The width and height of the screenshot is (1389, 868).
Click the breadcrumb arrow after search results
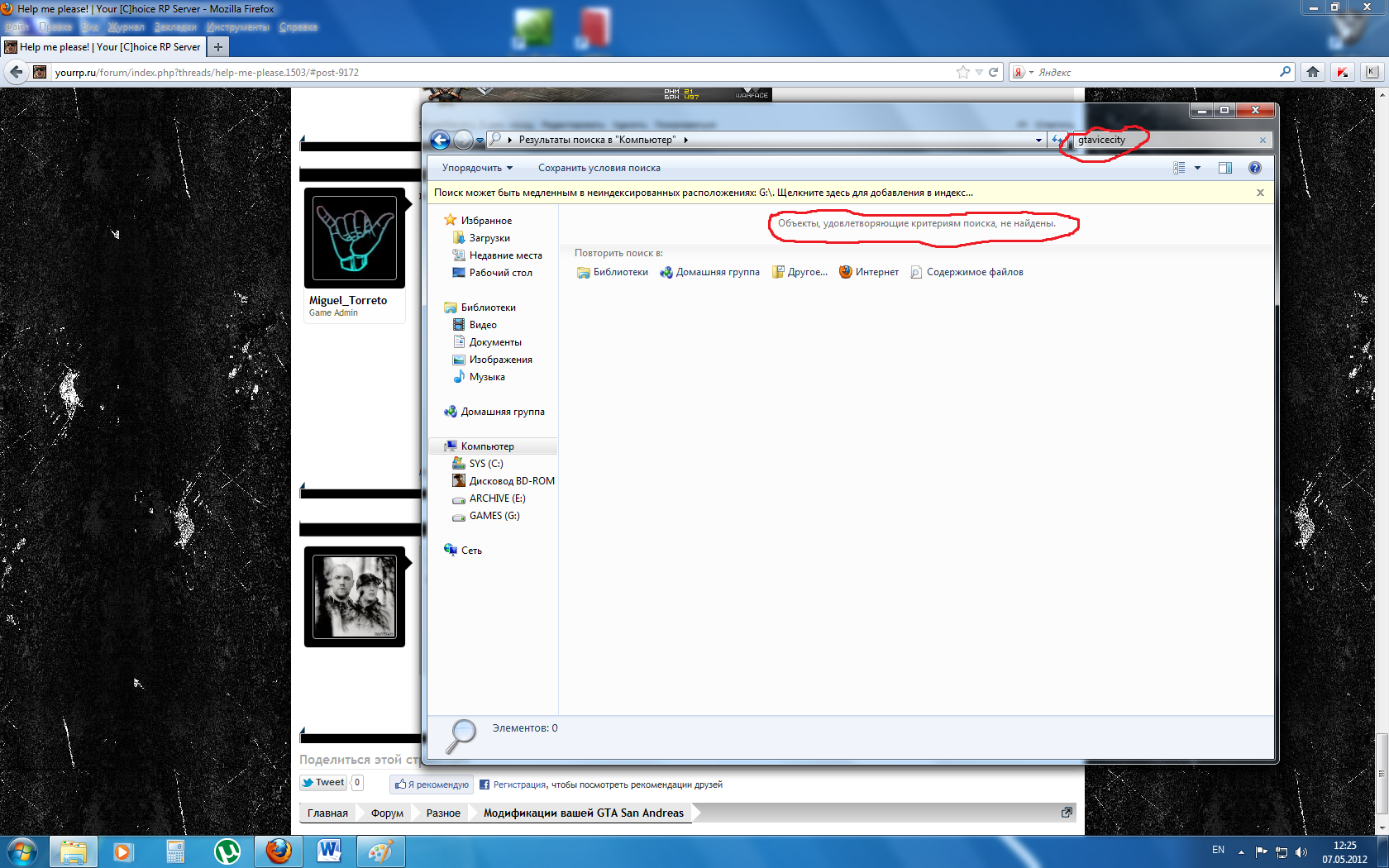tap(685, 141)
